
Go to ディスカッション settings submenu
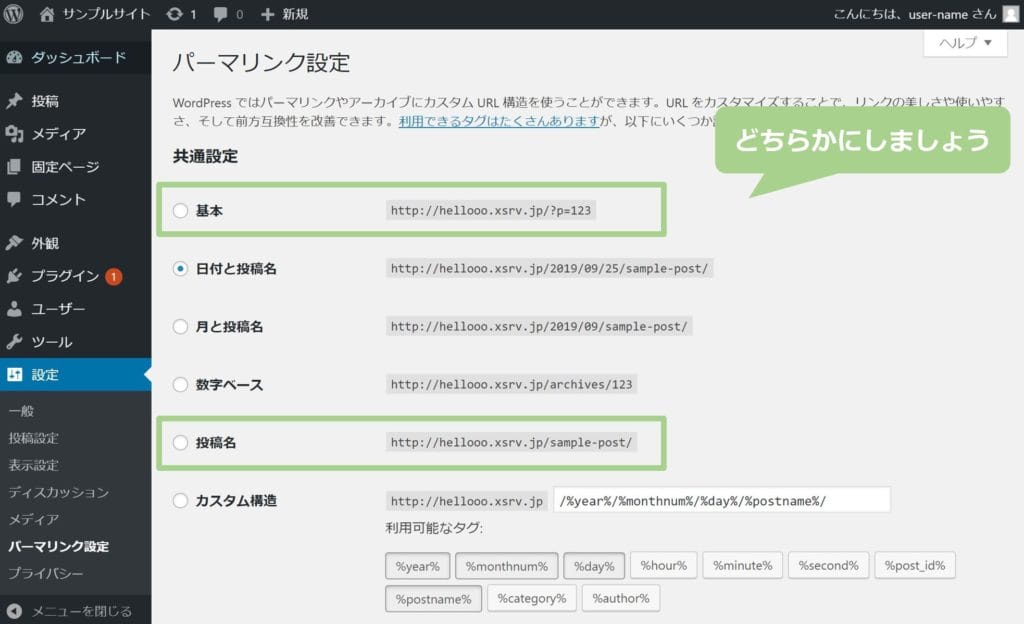58,492
